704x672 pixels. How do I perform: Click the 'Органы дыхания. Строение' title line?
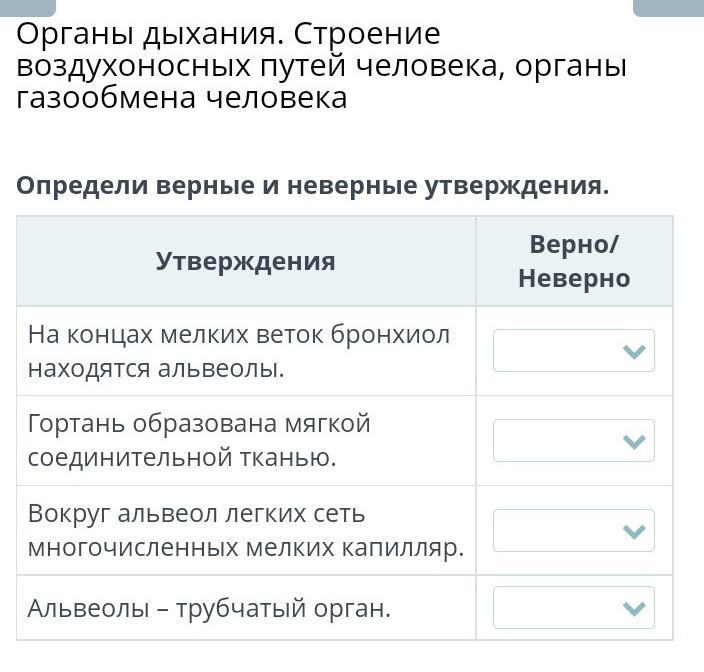[228, 34]
